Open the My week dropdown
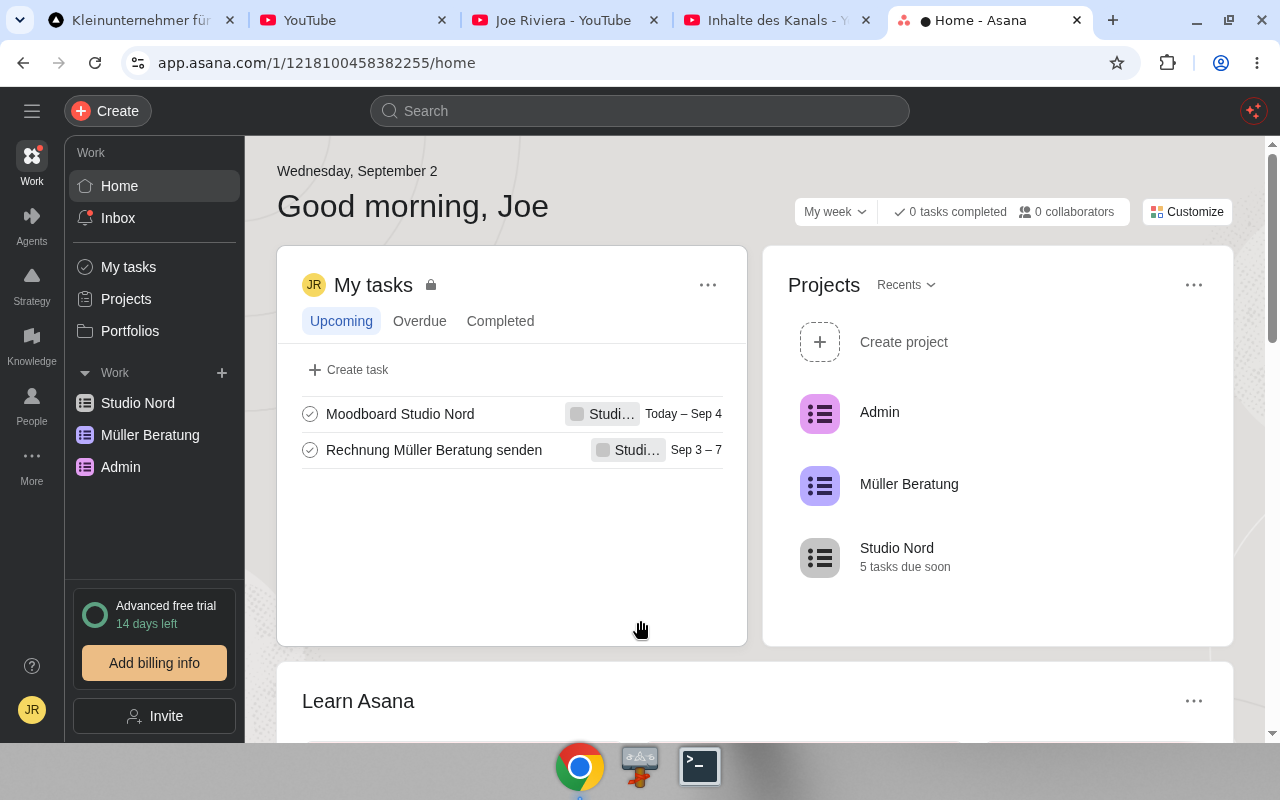Screen dimensions: 1280x800 (x=836, y=212)
